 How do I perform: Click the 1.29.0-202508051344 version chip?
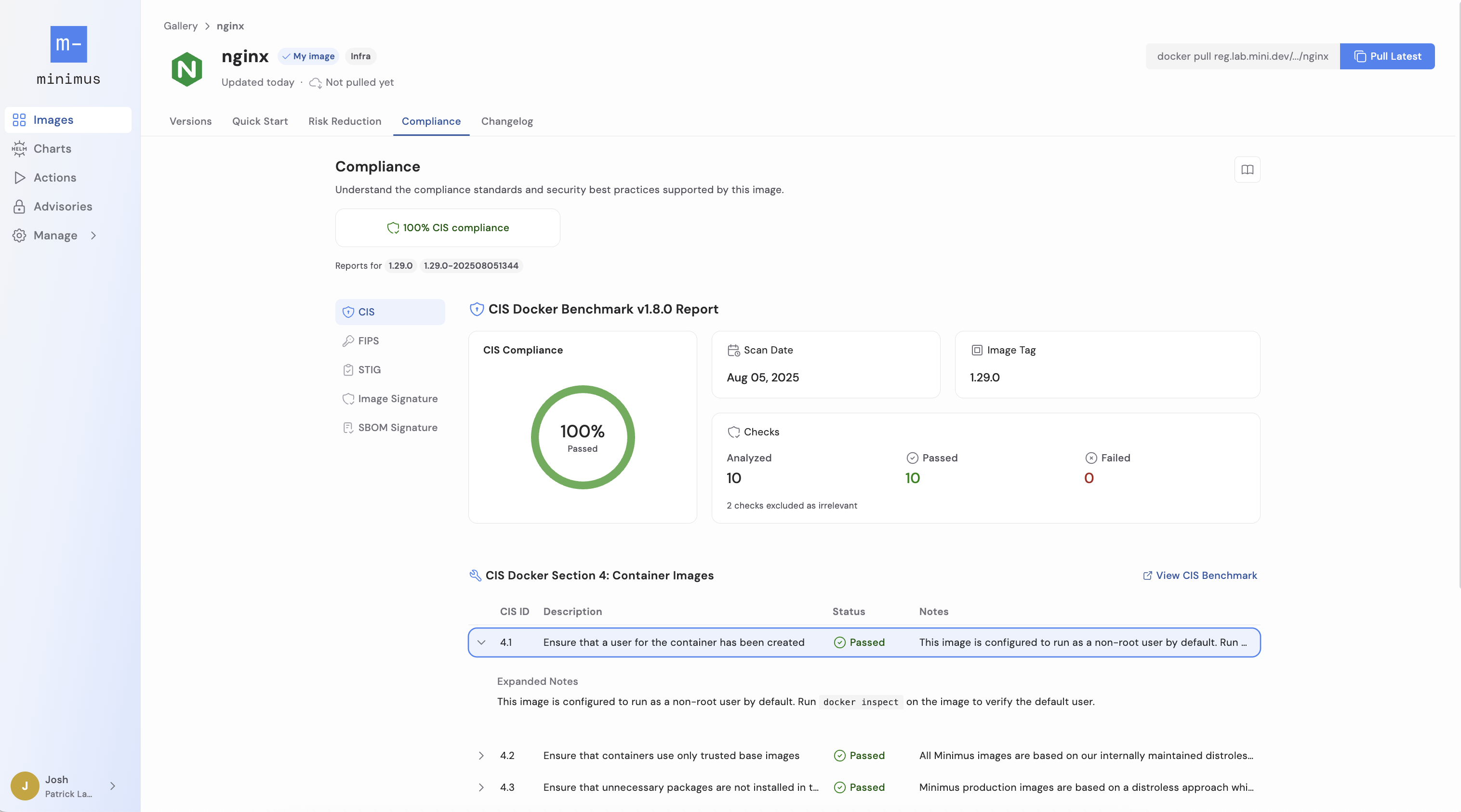point(471,266)
